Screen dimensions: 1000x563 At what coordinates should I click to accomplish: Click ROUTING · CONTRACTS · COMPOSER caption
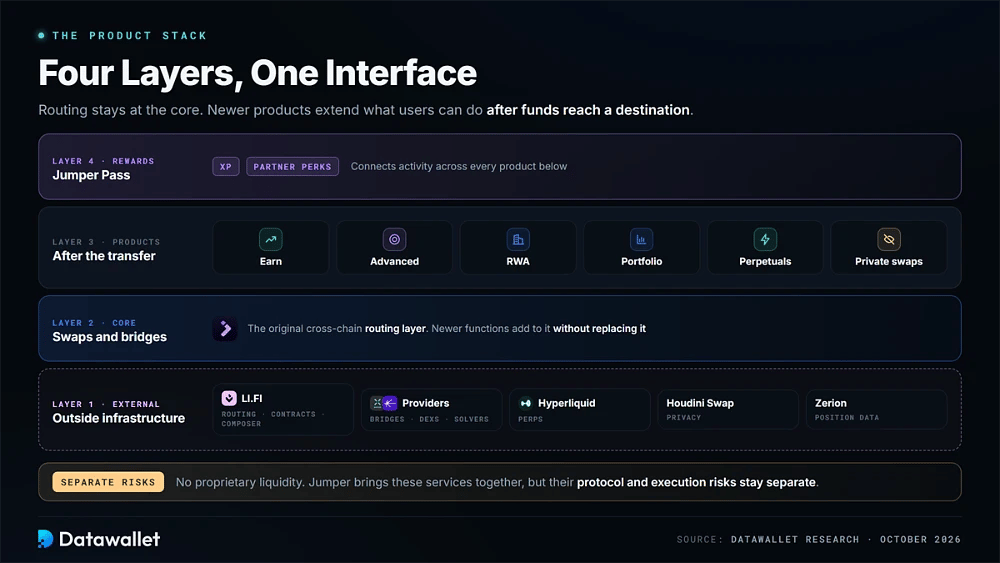tap(273, 419)
